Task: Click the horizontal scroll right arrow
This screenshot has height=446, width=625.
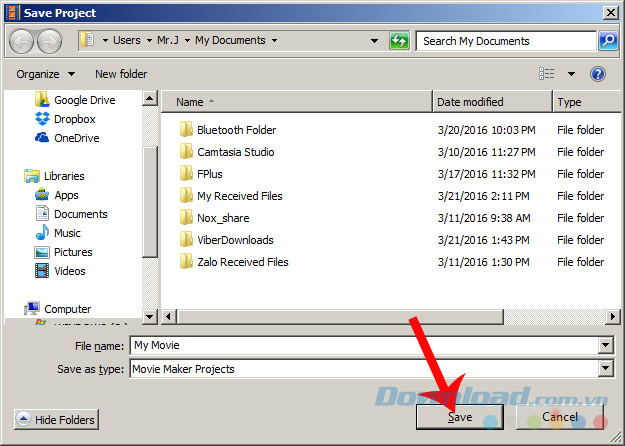Action: coord(613,317)
